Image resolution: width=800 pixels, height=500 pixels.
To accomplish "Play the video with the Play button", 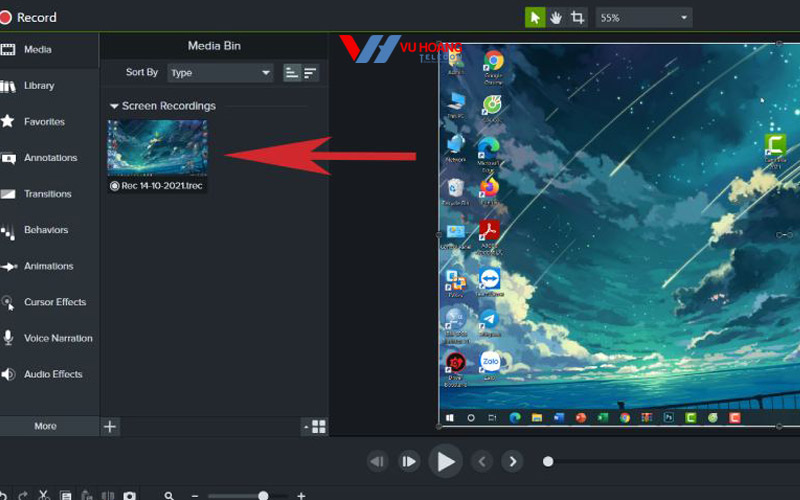I will tap(445, 462).
